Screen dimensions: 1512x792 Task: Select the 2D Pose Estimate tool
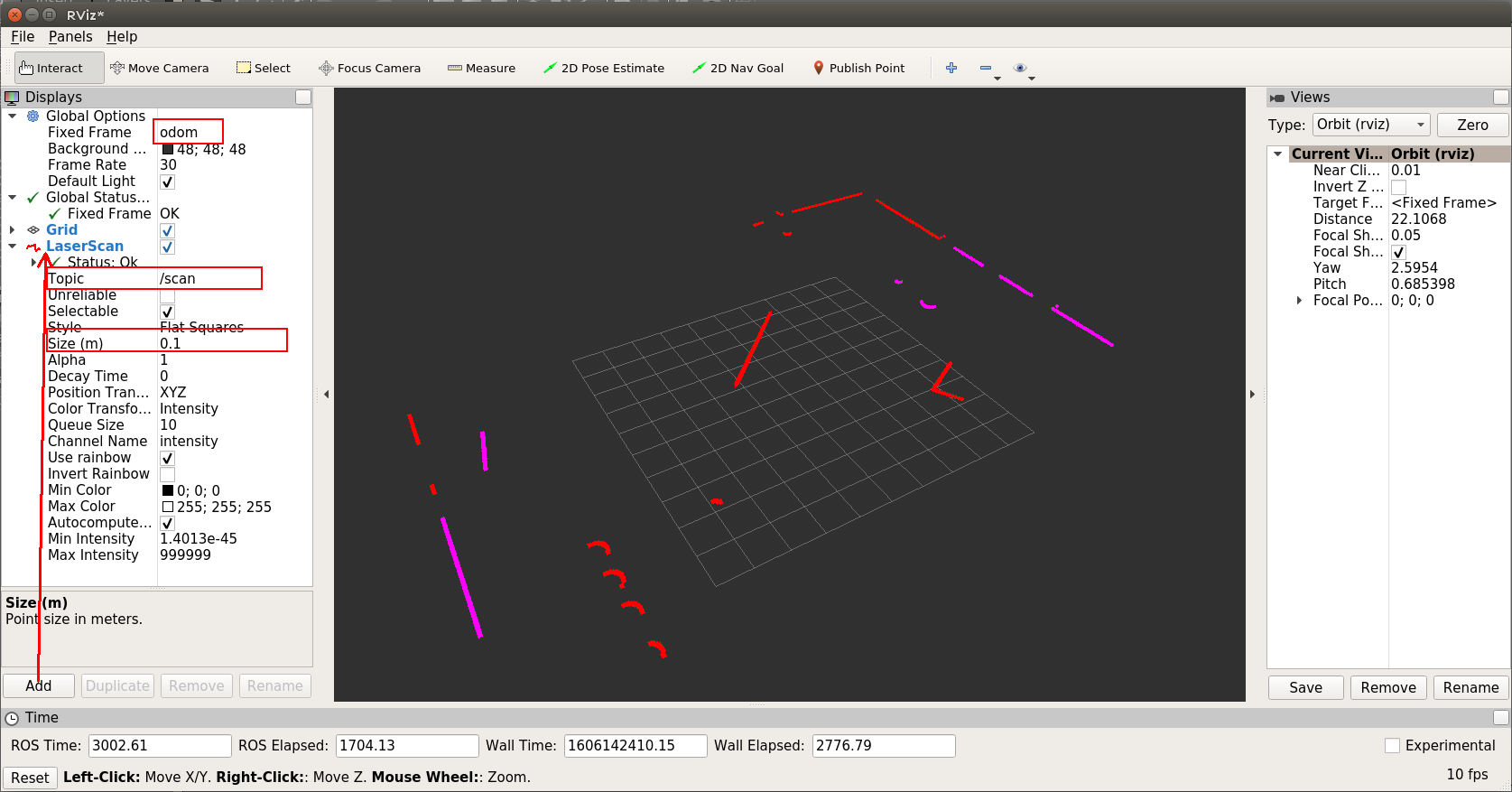604,68
